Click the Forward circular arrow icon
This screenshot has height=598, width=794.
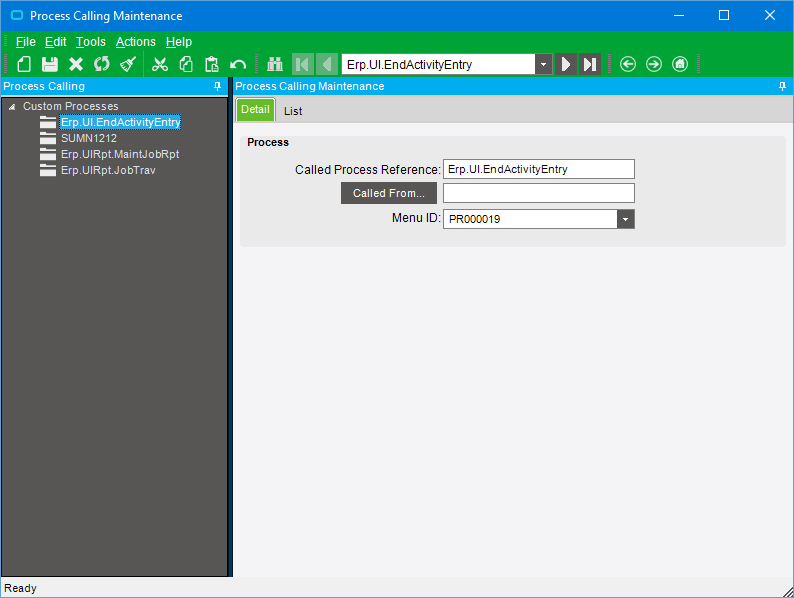654,64
